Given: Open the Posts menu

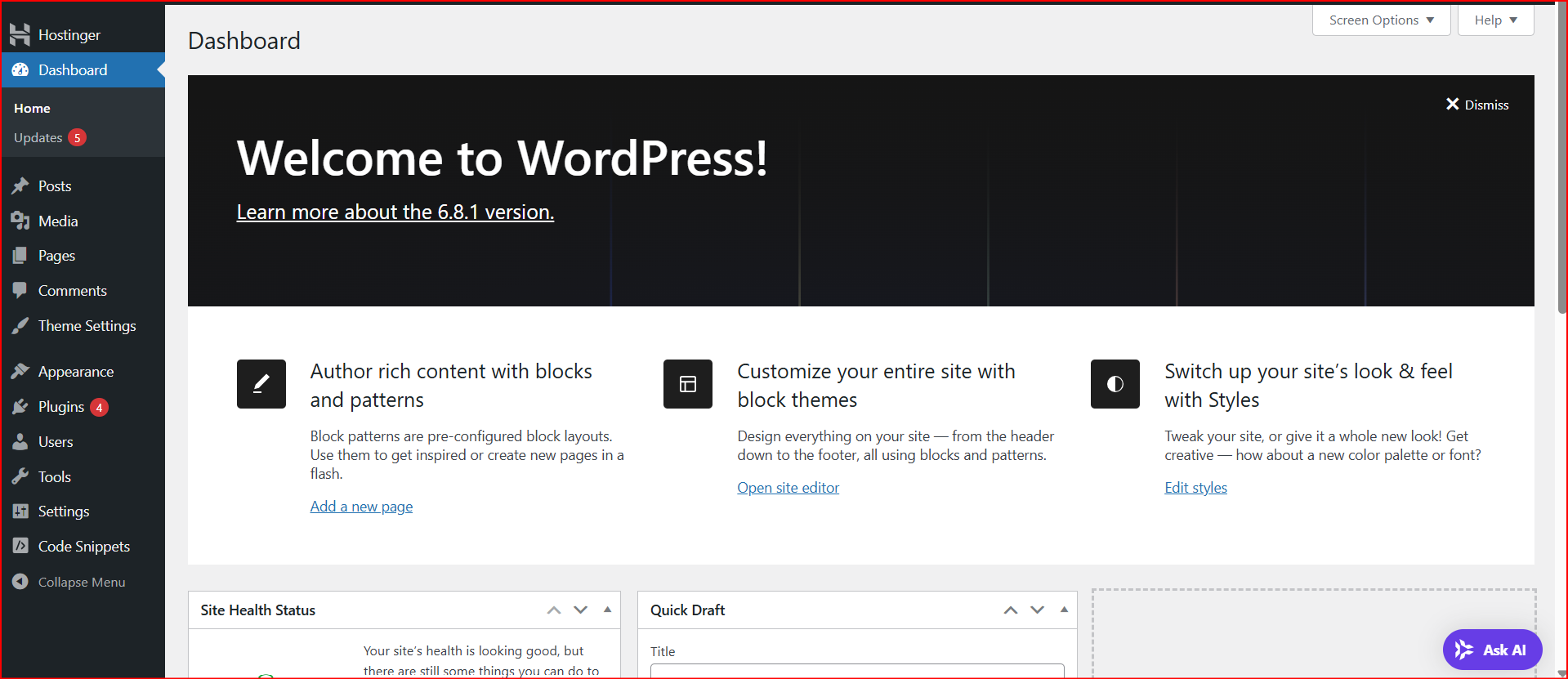Looking at the screenshot, I should [x=83, y=186].
